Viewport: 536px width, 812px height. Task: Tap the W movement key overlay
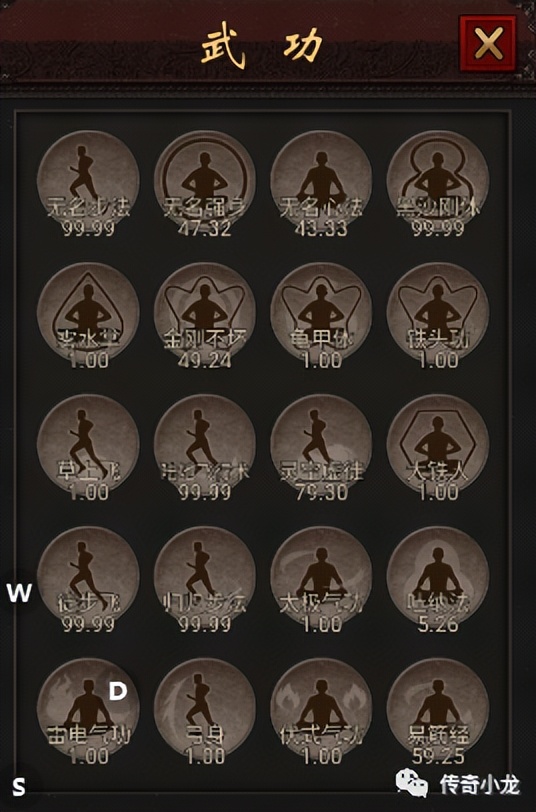(x=19, y=592)
